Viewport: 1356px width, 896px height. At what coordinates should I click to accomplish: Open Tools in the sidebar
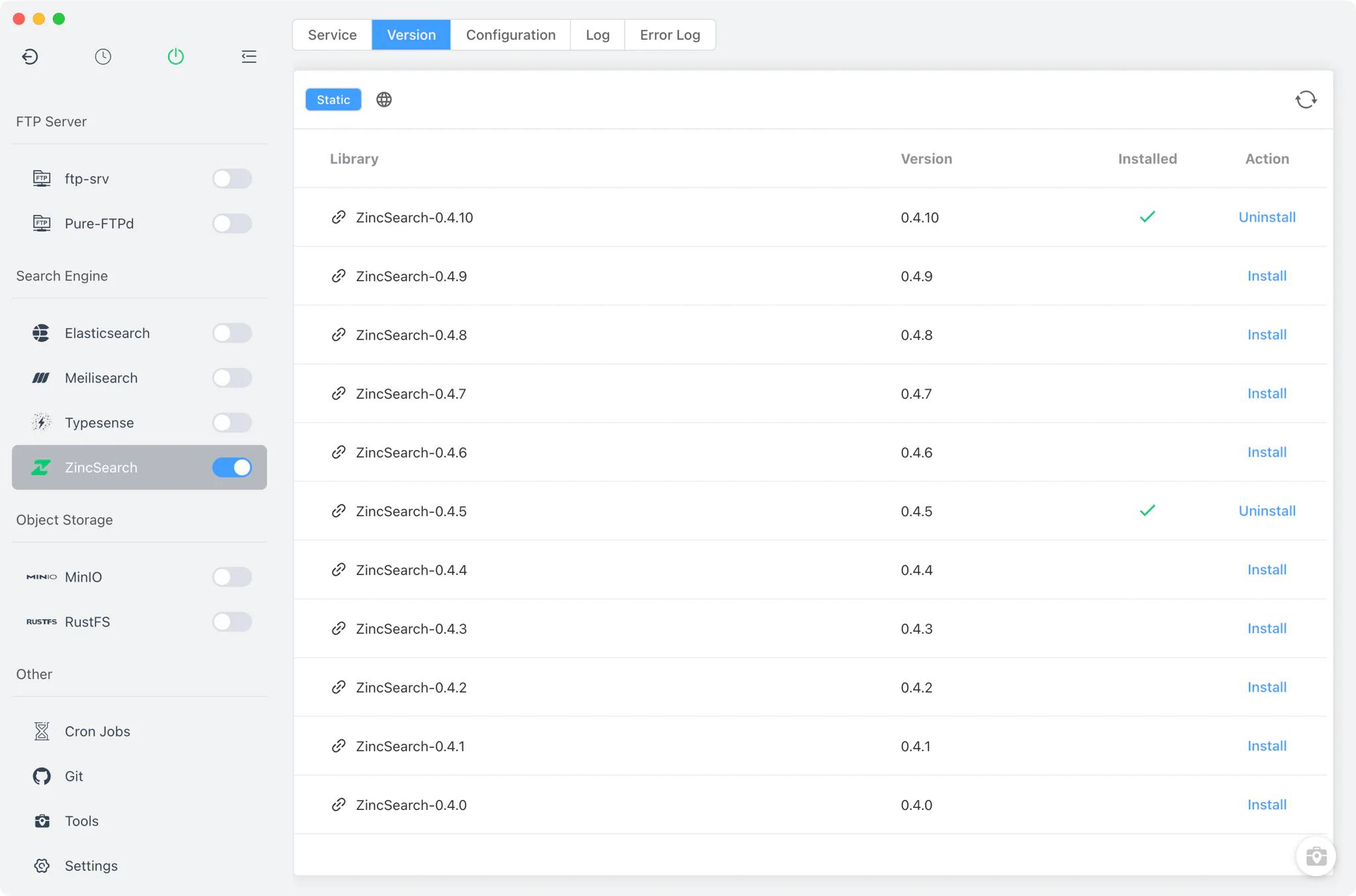pos(139,821)
